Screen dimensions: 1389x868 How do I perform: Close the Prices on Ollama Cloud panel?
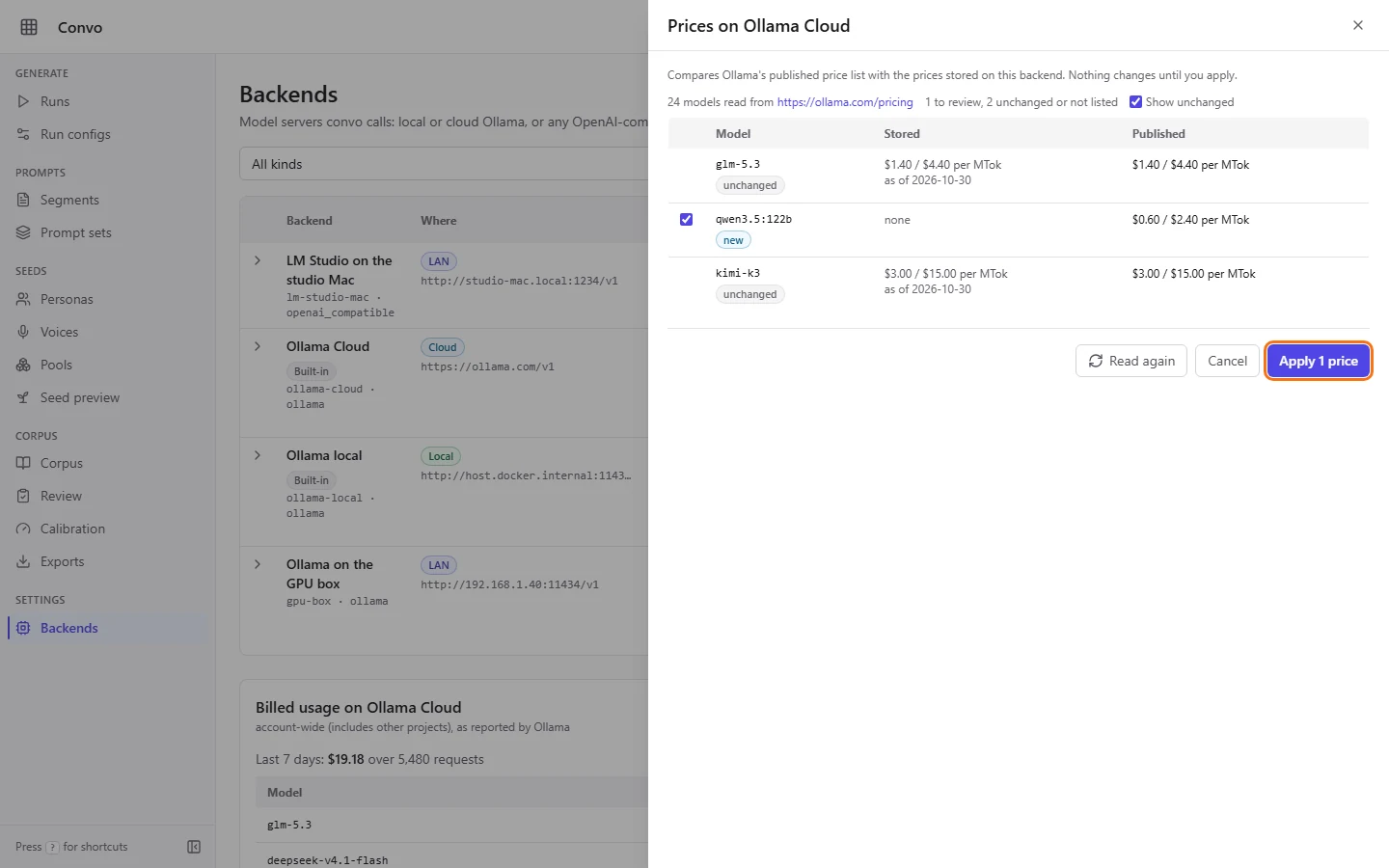pyautogui.click(x=1358, y=25)
